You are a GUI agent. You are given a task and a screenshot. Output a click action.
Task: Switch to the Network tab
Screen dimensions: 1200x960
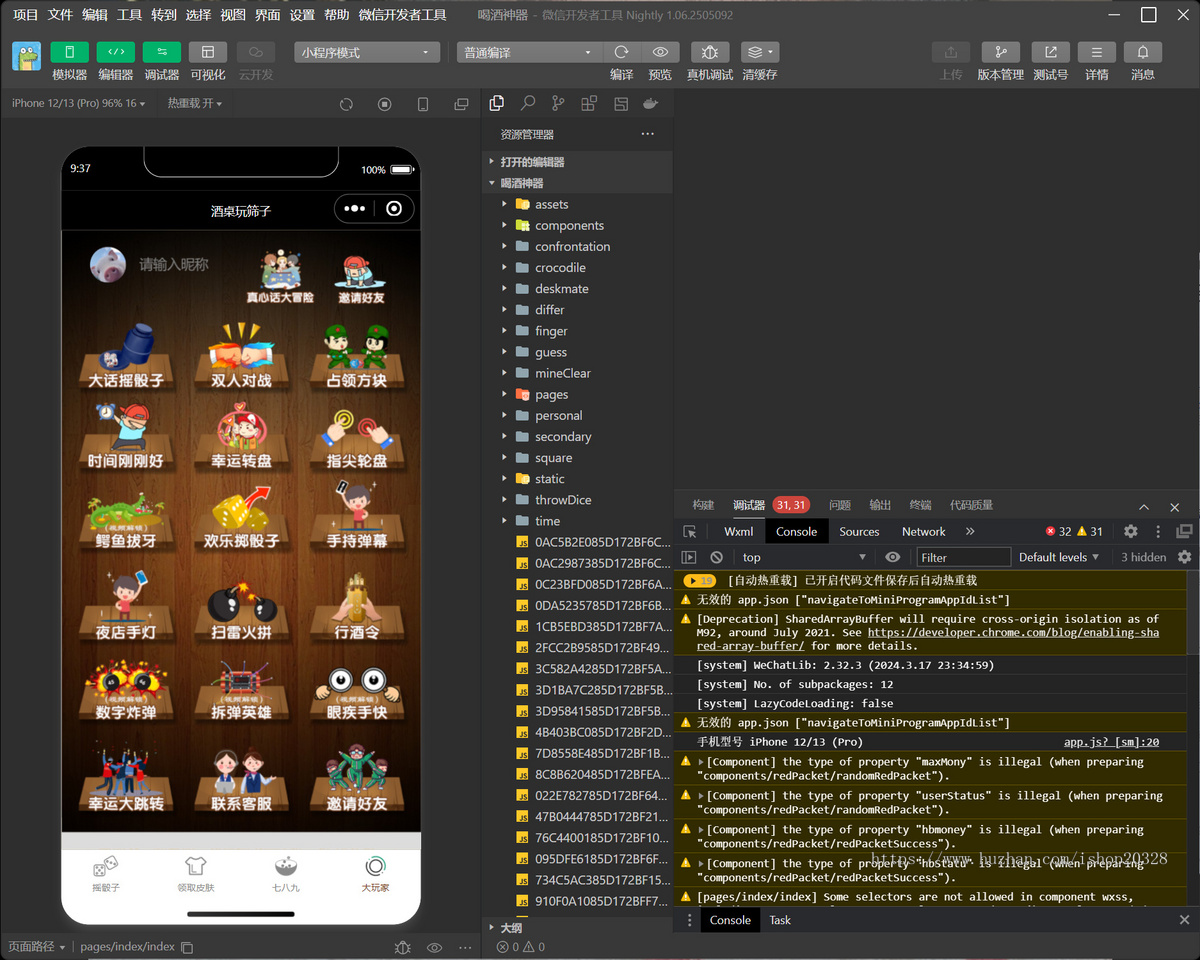[923, 532]
